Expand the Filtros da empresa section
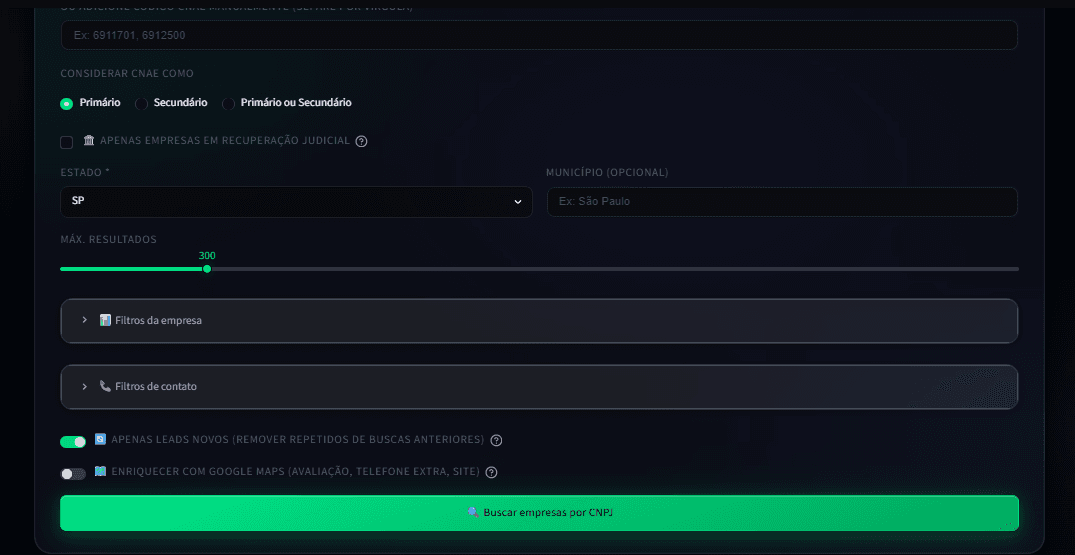The width and height of the screenshot is (1075, 555). tap(539, 321)
